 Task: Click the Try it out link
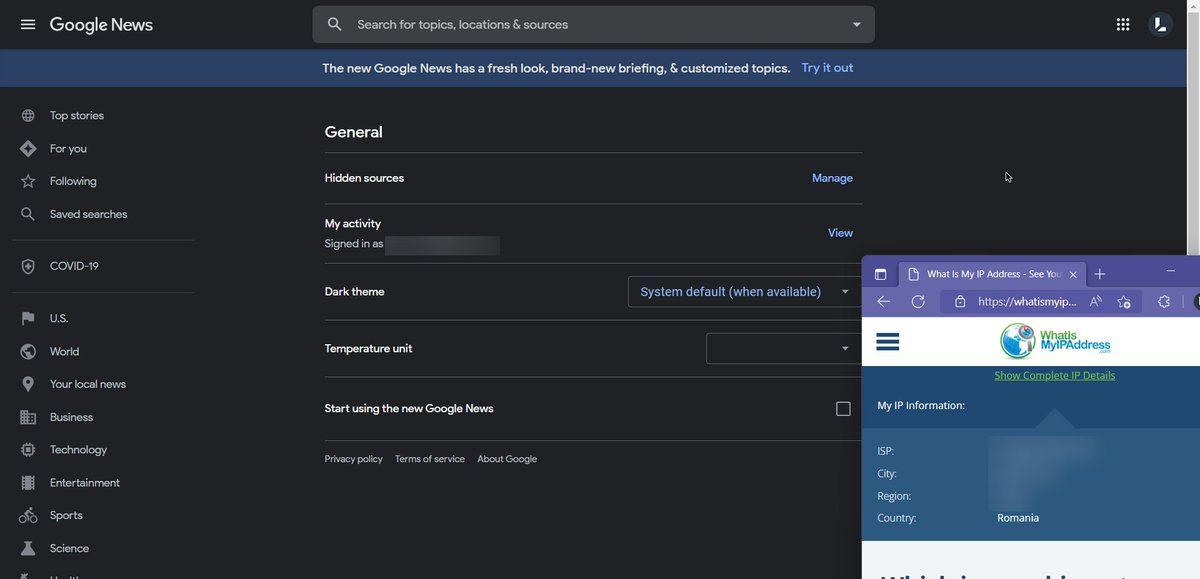click(827, 68)
